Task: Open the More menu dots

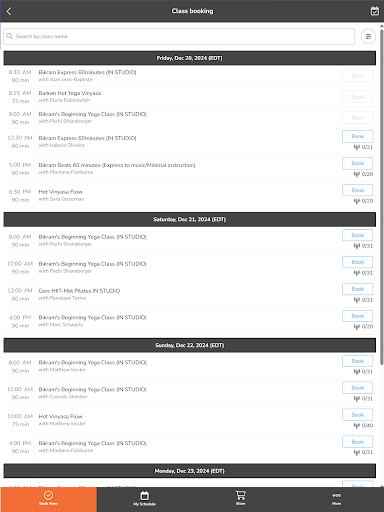Action: [x=336, y=498]
